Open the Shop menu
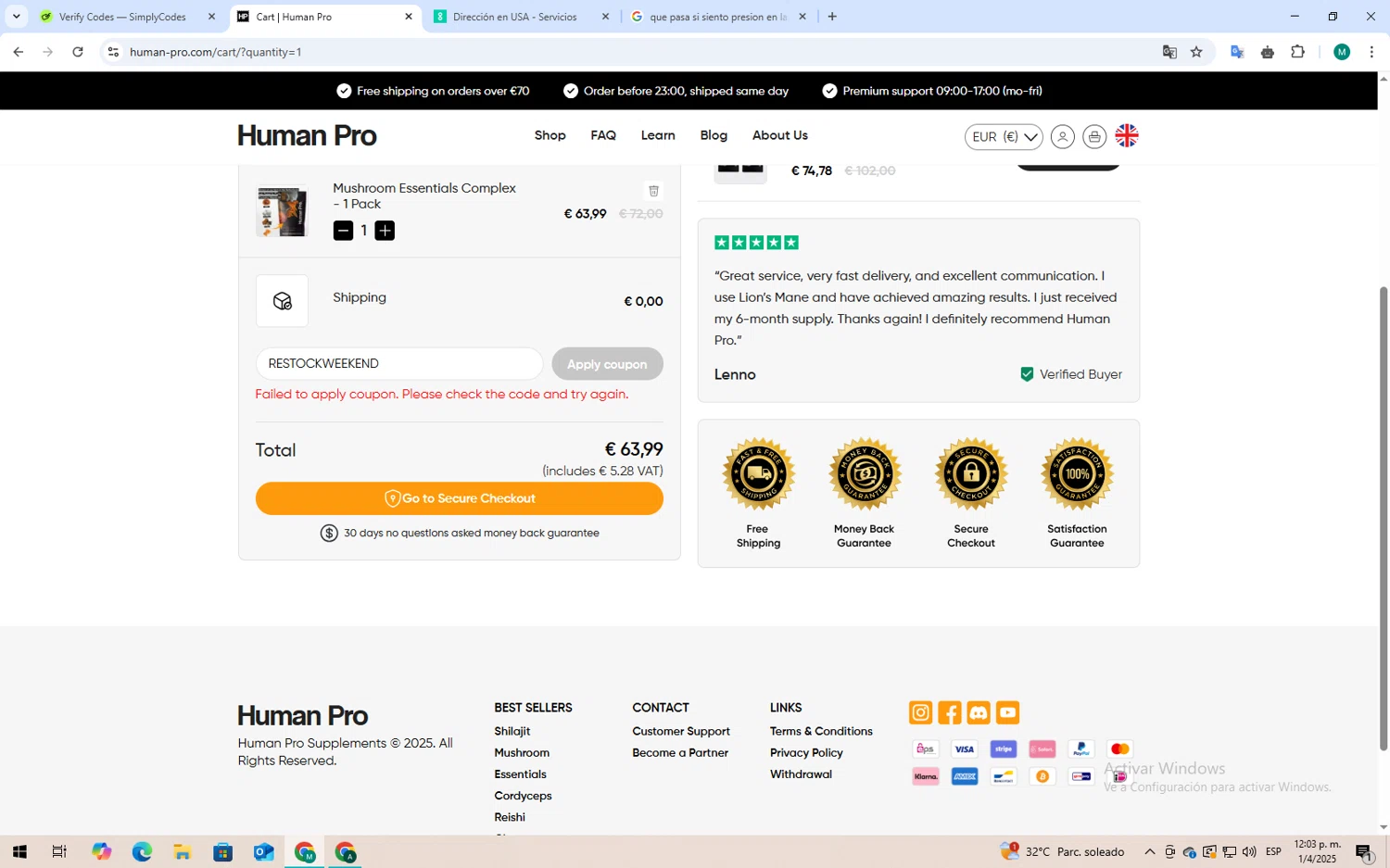The image size is (1390, 868). coord(550,135)
